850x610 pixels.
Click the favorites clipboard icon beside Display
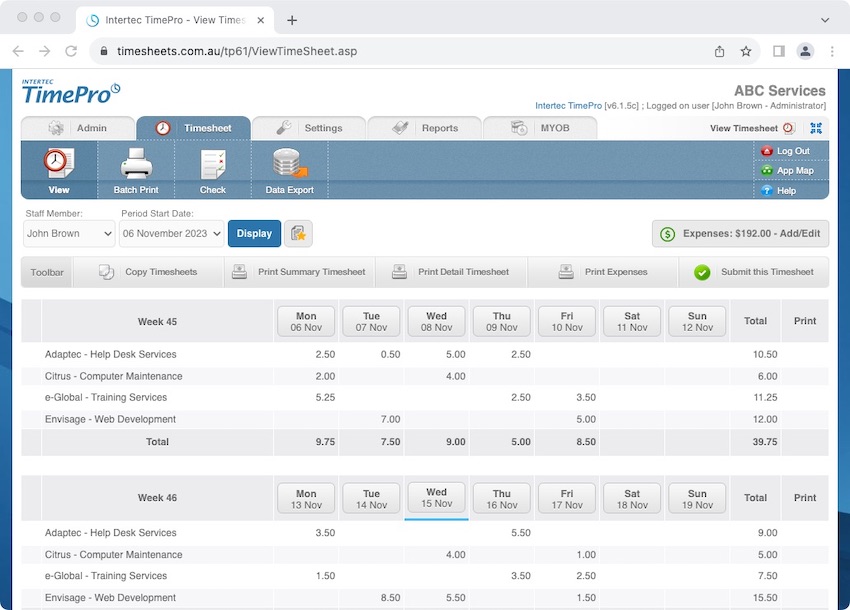point(298,234)
